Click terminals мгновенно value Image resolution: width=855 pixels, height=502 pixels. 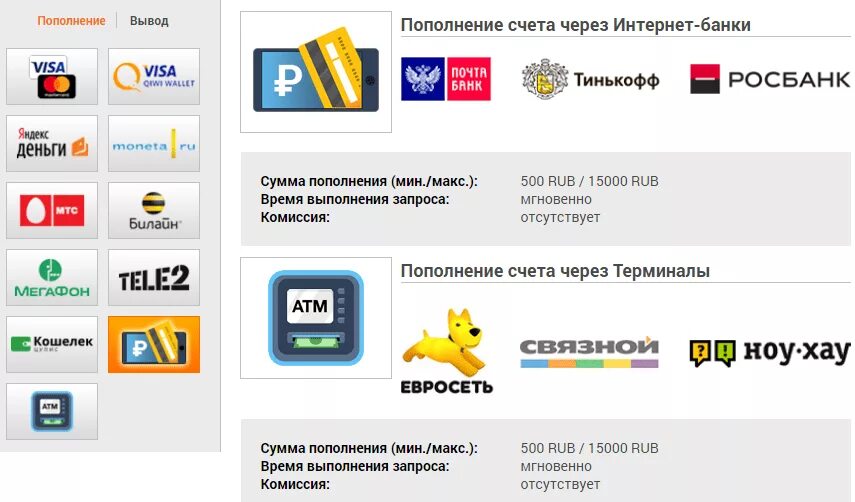click(x=556, y=466)
